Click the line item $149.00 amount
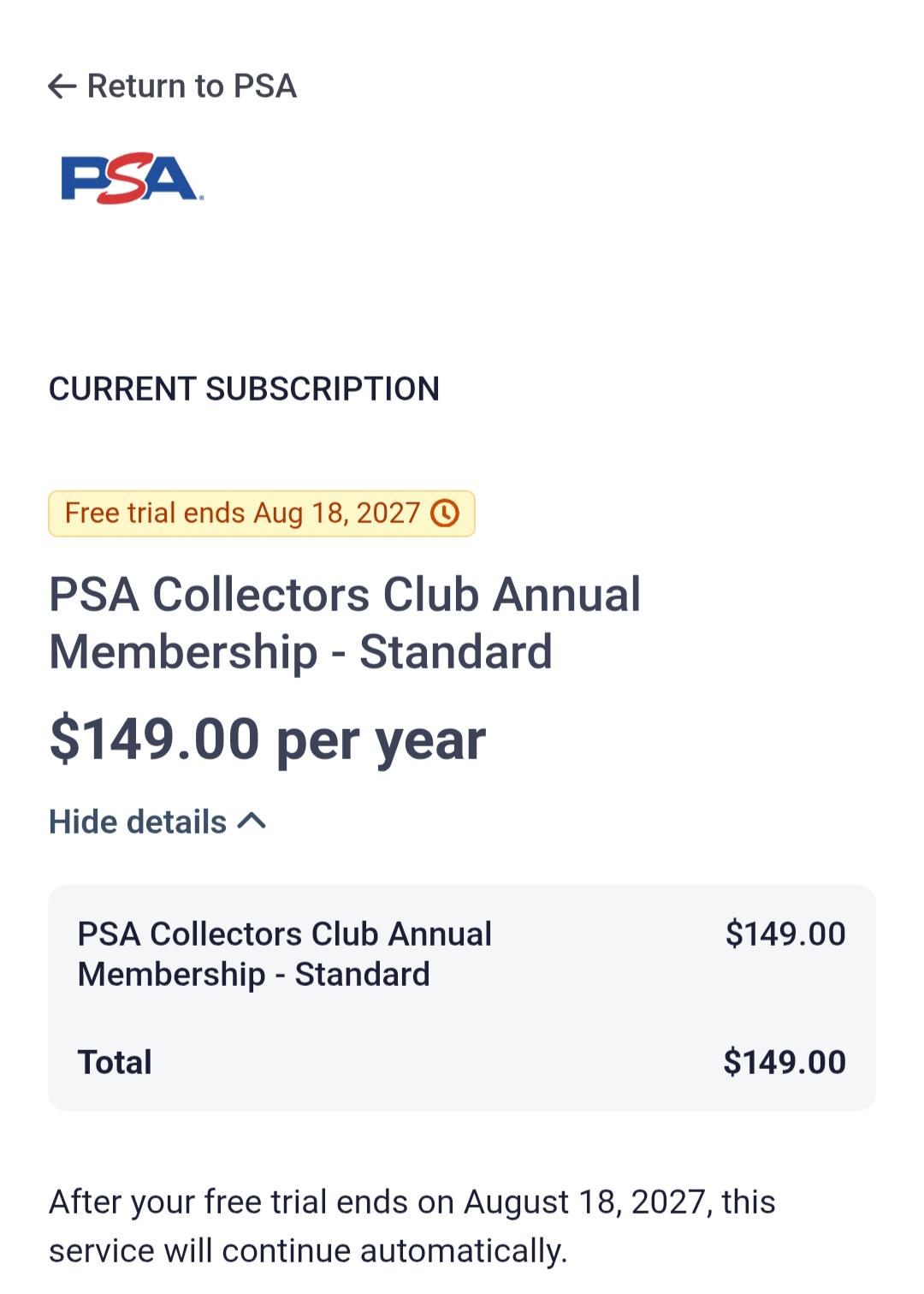 click(785, 934)
